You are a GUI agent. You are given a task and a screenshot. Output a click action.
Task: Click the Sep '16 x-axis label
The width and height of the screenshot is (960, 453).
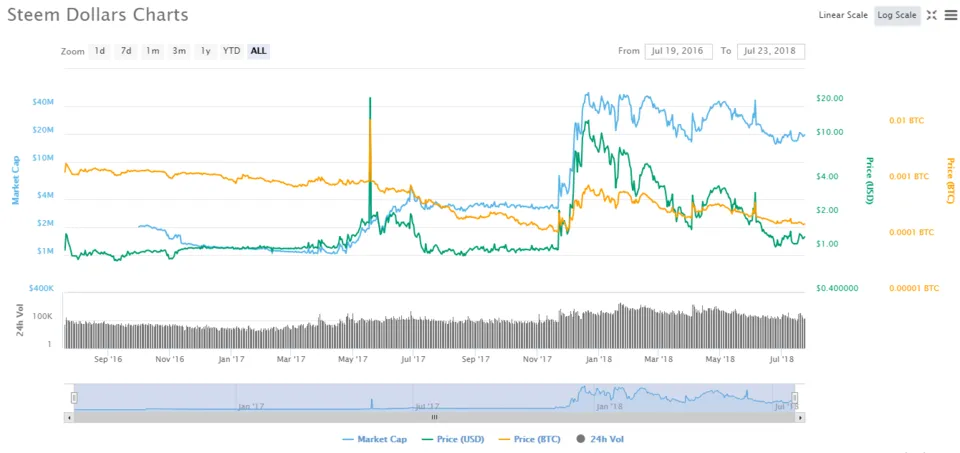point(109,359)
